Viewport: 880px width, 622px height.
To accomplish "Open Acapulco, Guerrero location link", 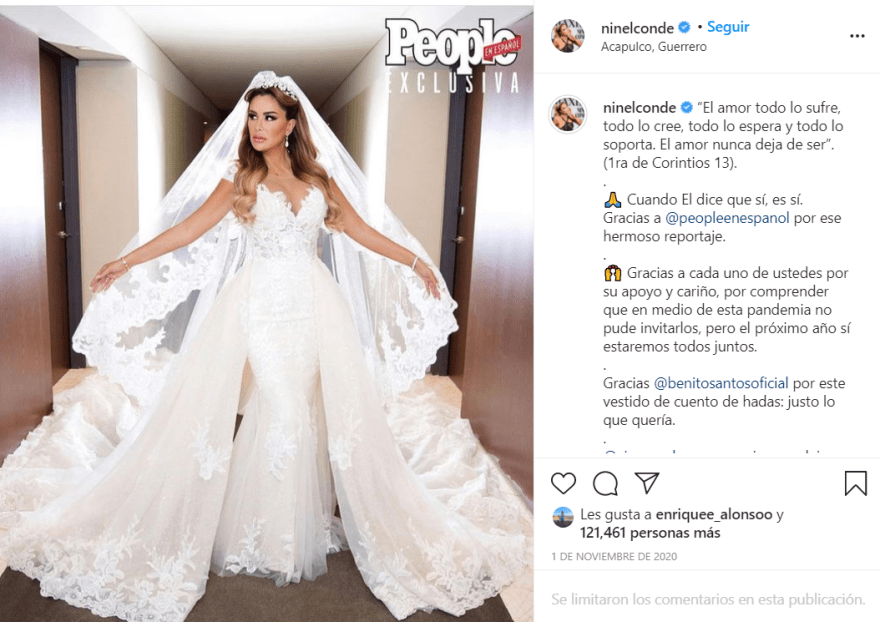I will [653, 47].
